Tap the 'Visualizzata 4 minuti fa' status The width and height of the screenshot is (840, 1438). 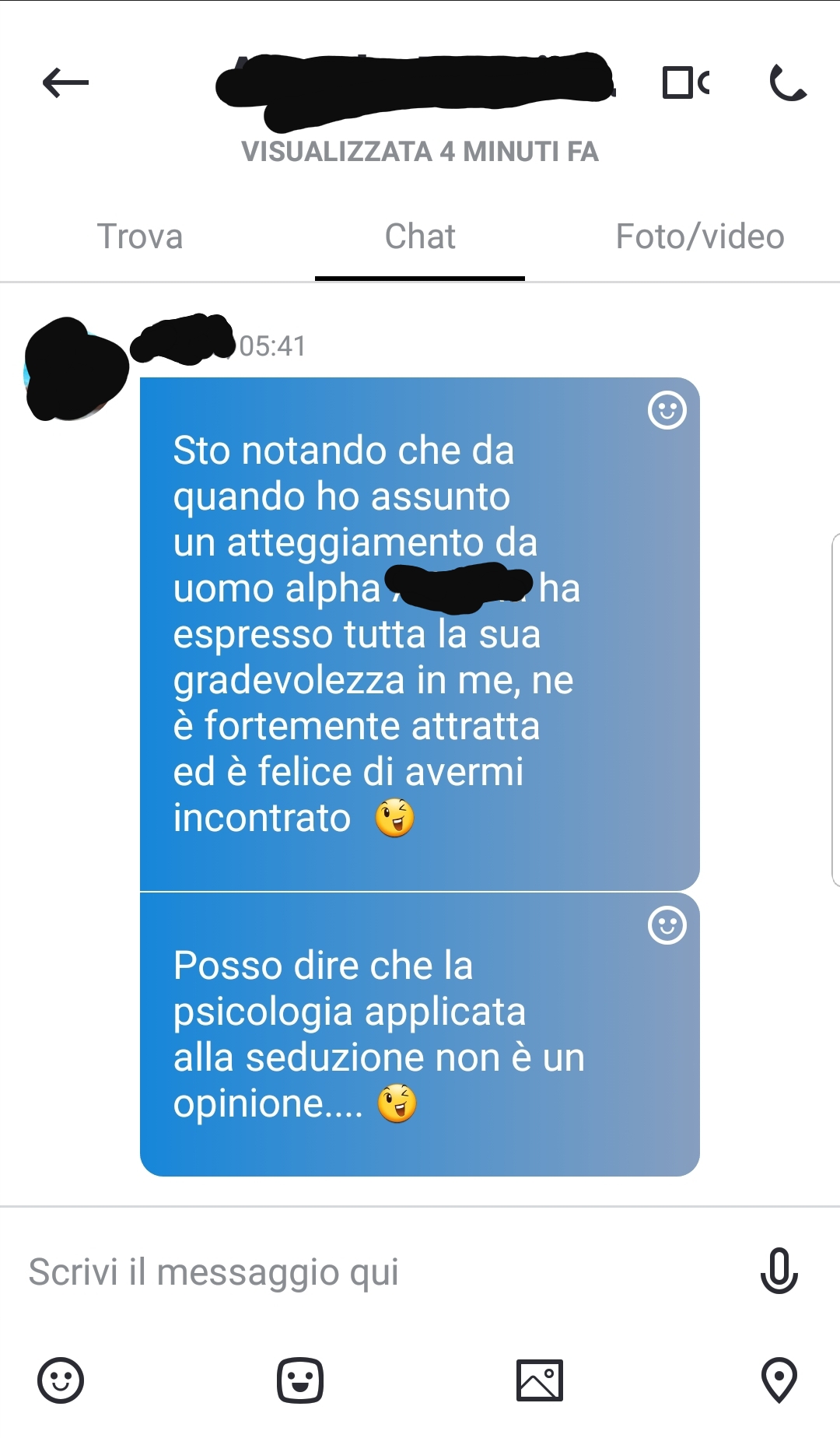(x=420, y=151)
